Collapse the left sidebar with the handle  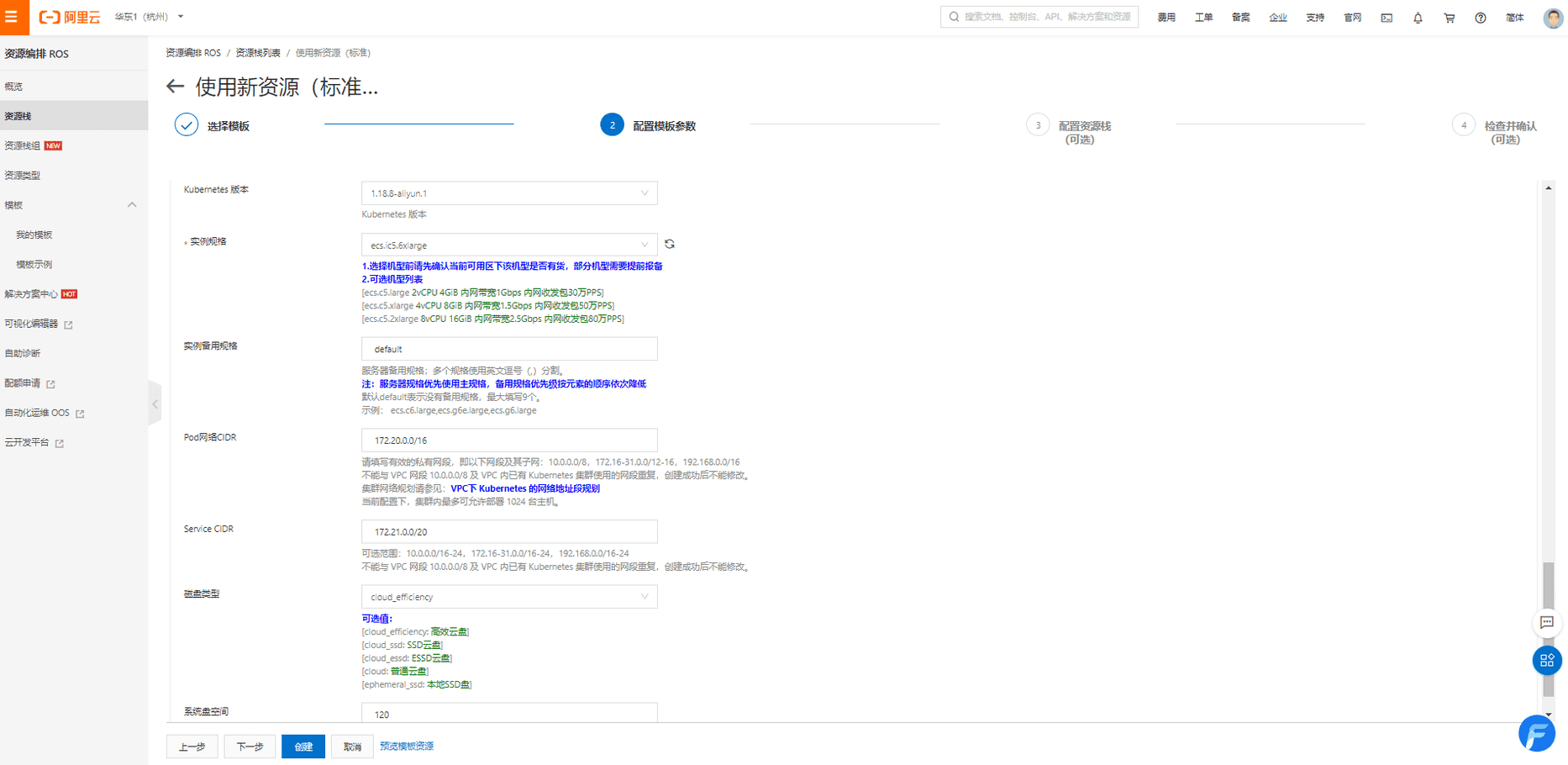click(x=155, y=404)
